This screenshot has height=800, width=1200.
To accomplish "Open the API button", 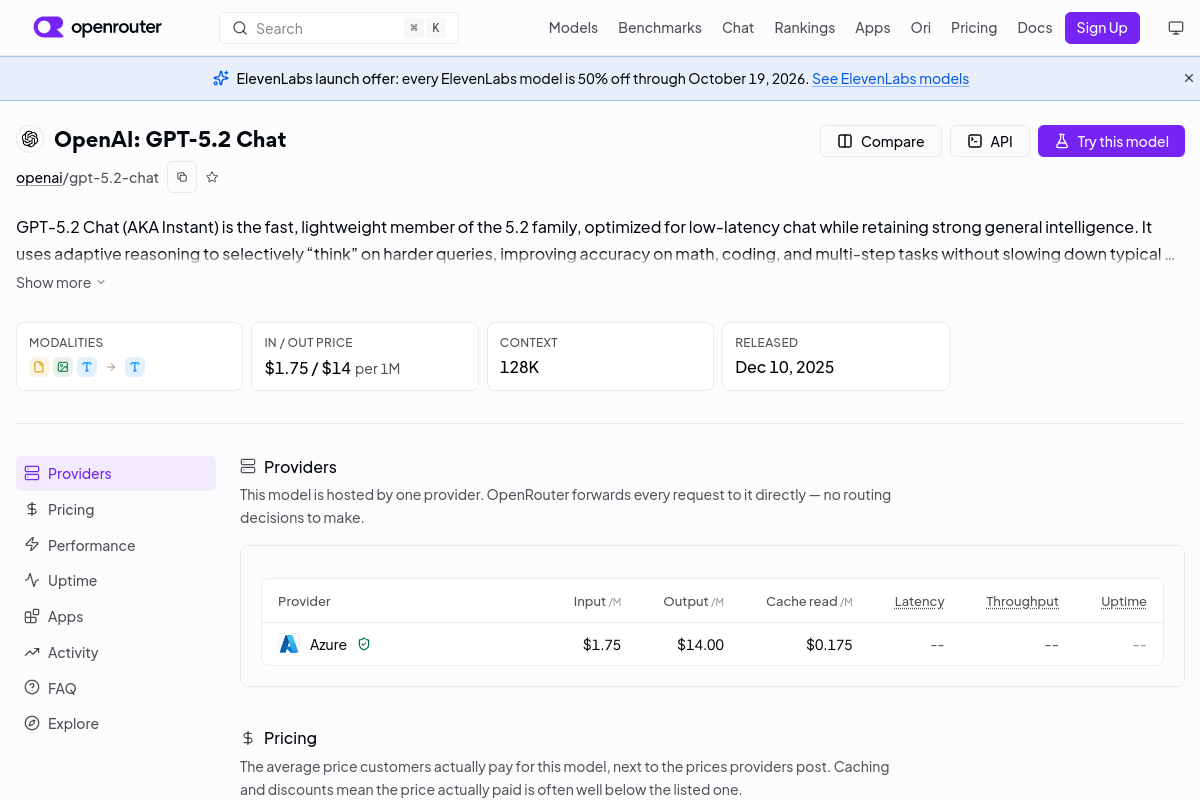I will pos(989,141).
